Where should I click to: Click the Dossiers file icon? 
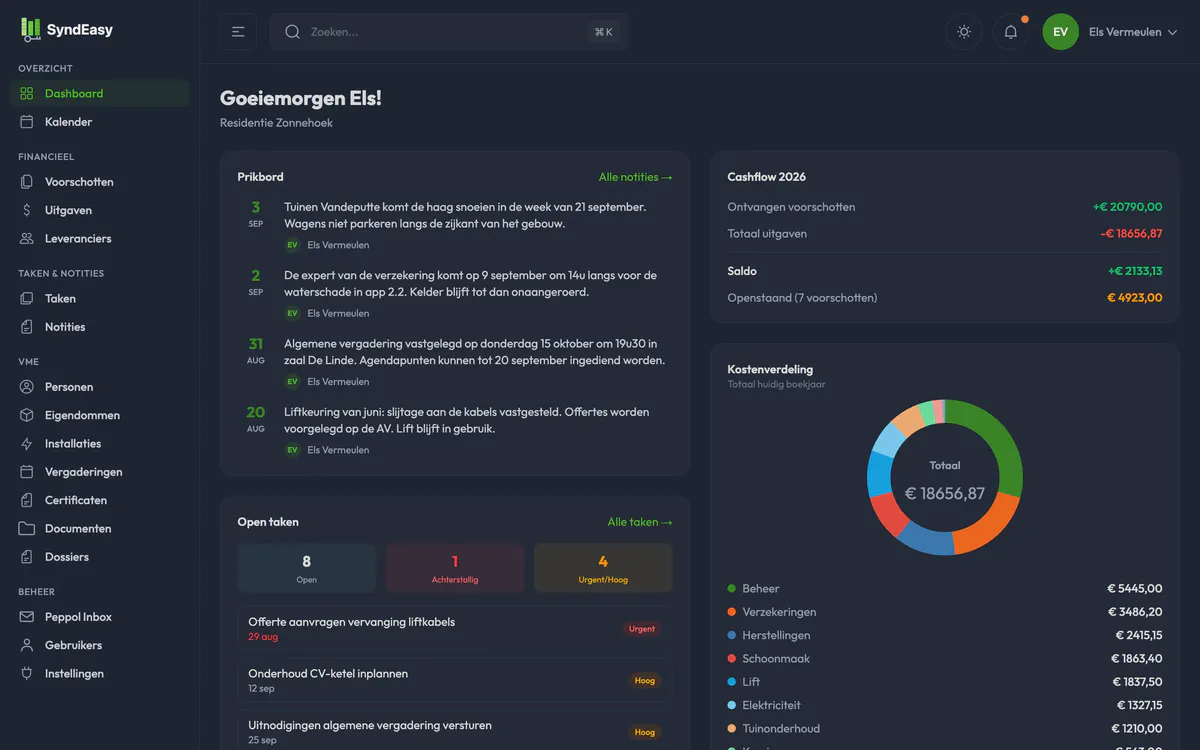27,557
